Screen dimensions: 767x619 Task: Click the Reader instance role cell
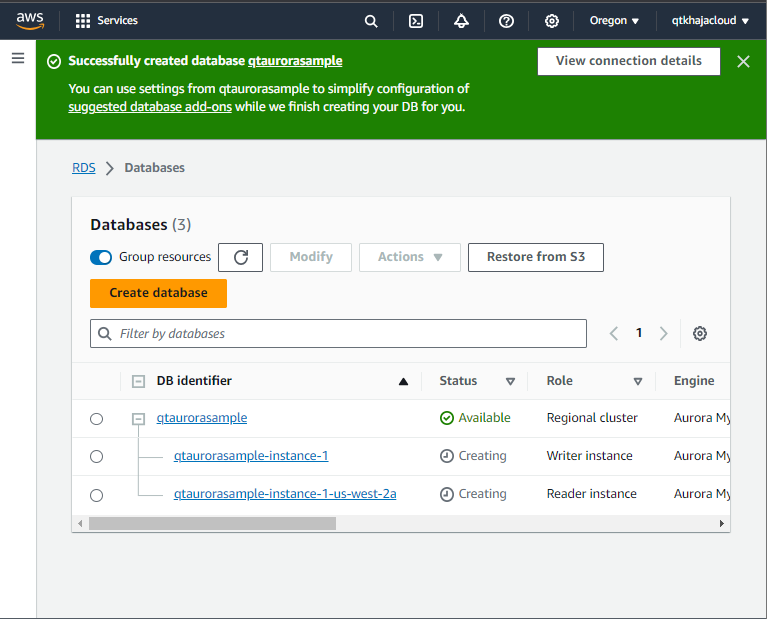click(591, 494)
